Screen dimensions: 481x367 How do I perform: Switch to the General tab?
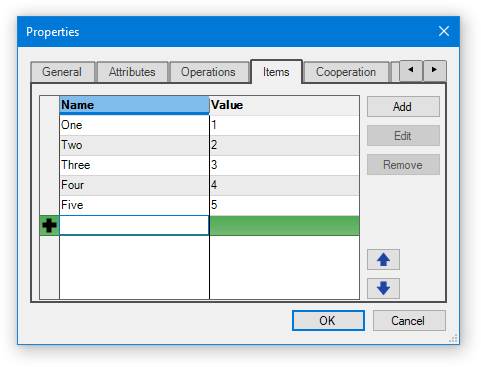[x=62, y=72]
